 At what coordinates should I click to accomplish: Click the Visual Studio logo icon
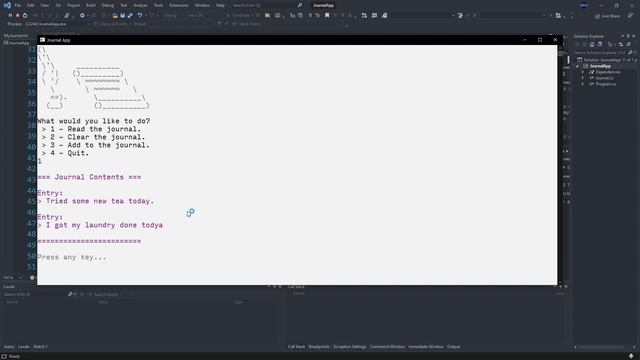point(7,5)
